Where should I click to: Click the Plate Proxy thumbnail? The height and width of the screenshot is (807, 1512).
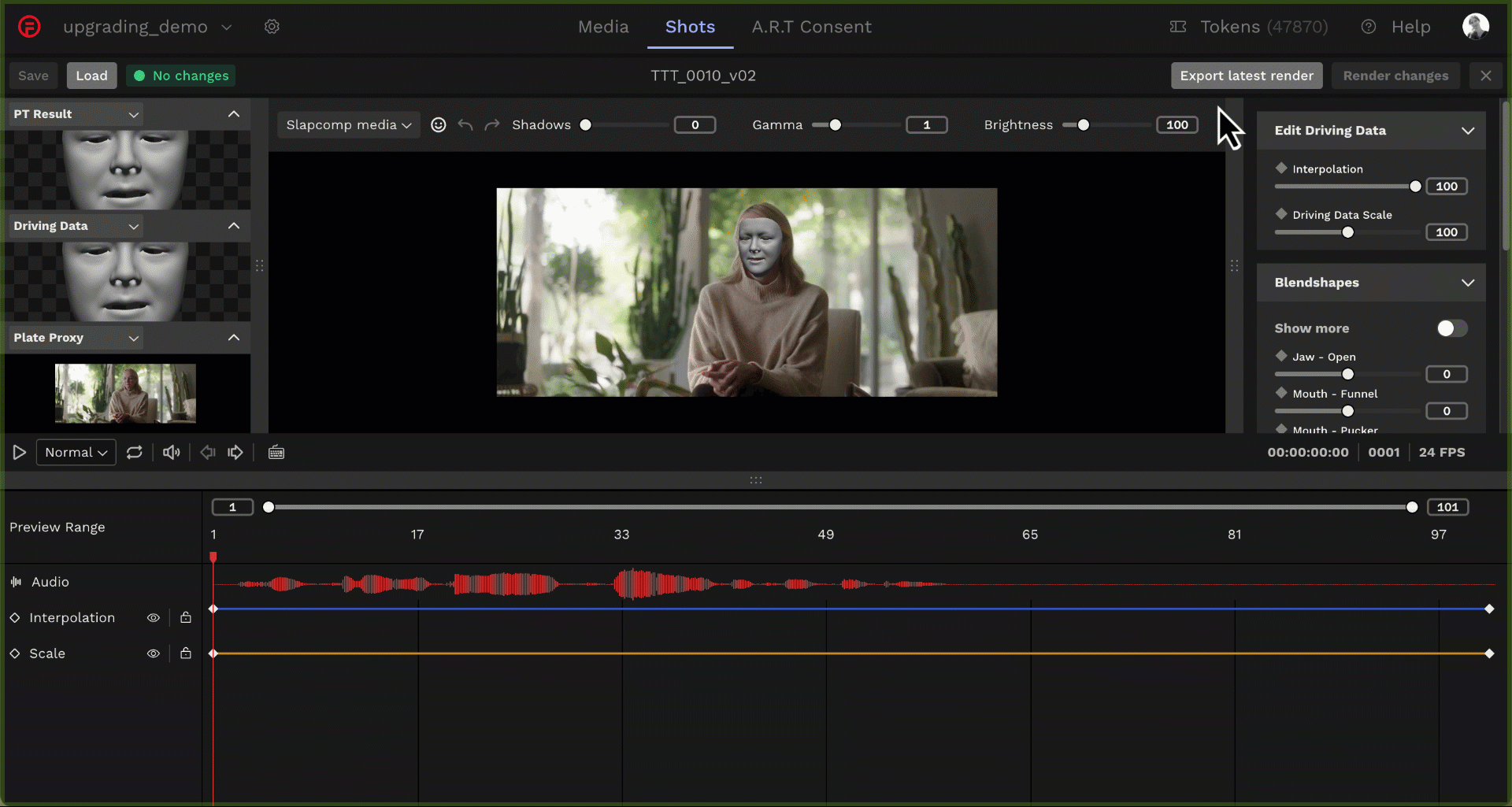click(125, 393)
